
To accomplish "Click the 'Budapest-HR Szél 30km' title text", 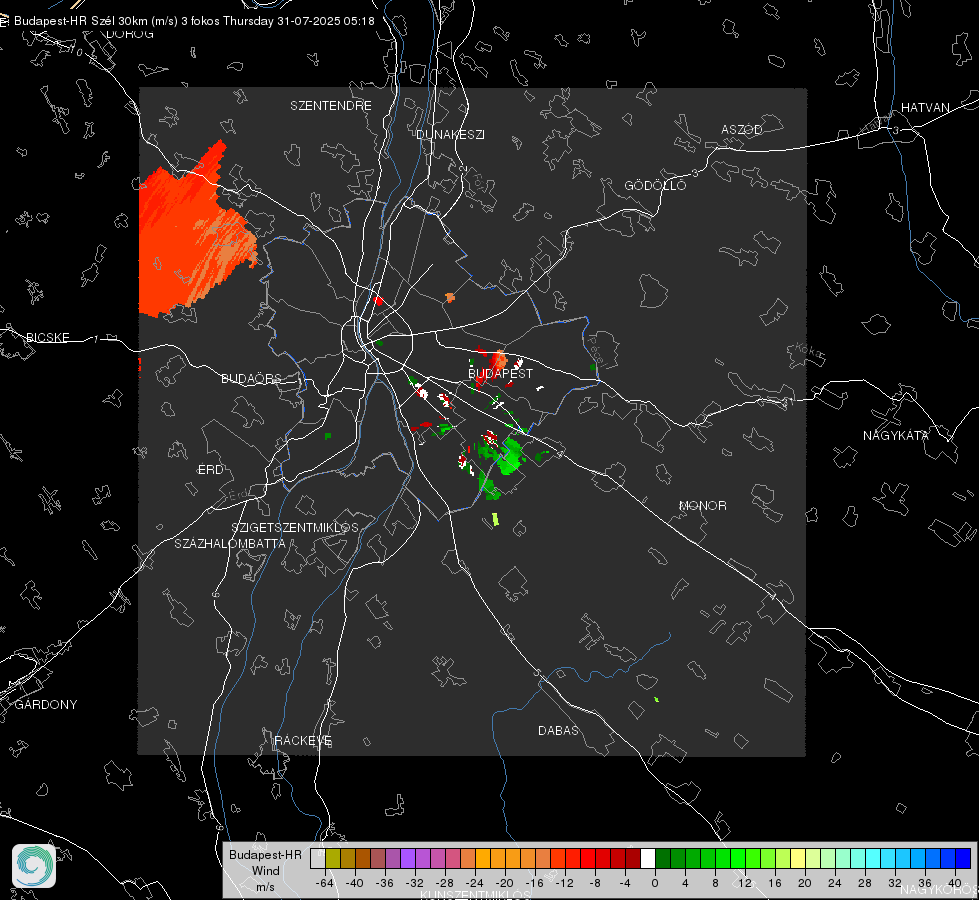I will 81,21.
